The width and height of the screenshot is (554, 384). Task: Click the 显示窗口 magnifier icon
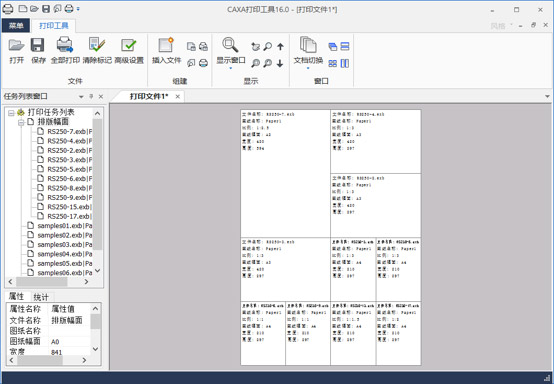click(x=230, y=45)
